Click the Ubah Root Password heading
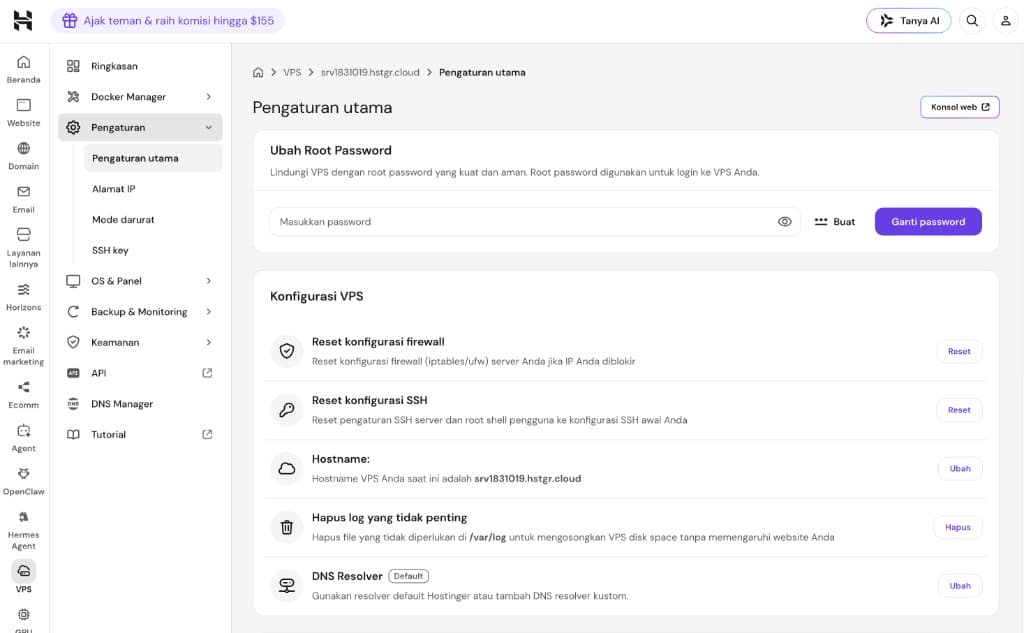The image size is (1024, 633). click(x=330, y=150)
